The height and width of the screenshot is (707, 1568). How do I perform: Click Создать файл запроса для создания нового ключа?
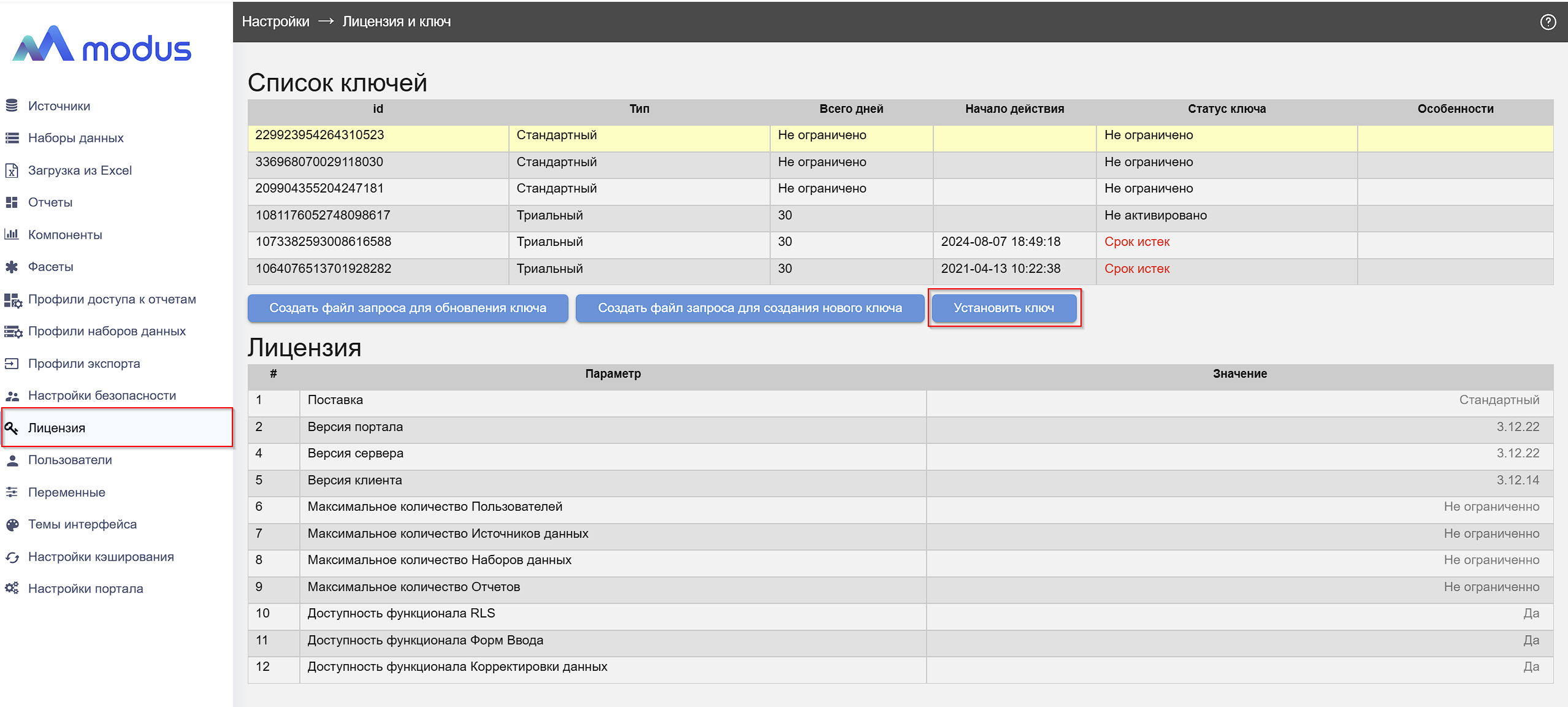click(749, 308)
